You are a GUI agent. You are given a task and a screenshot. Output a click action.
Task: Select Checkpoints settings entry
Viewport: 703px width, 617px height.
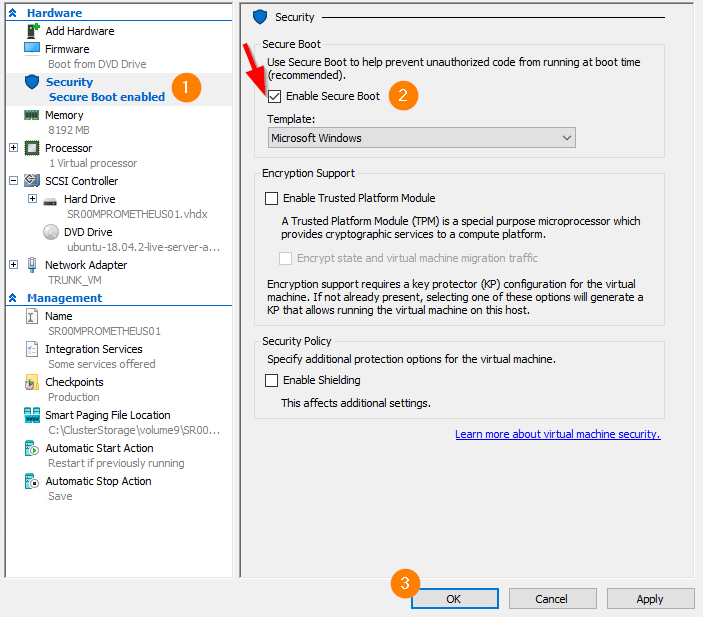74,382
